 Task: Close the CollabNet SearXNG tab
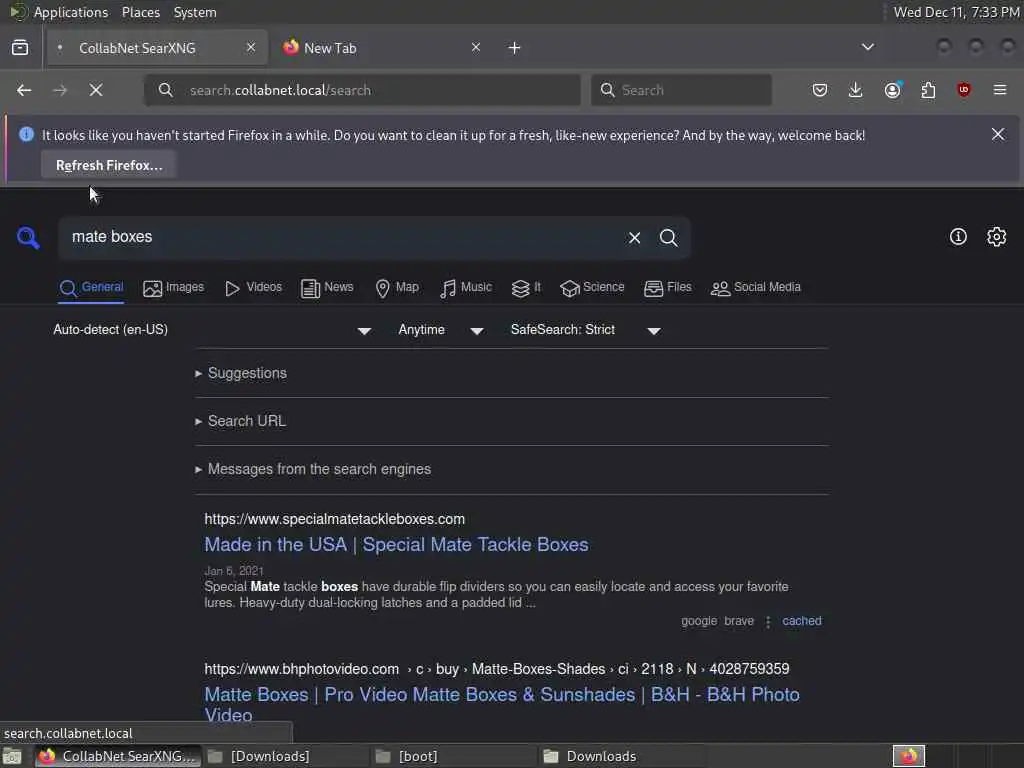pos(251,47)
